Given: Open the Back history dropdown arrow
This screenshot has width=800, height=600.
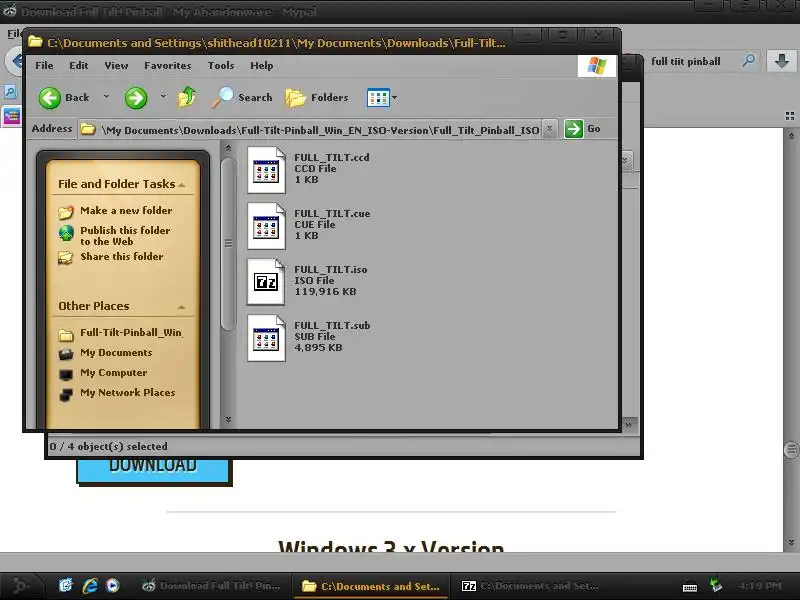Looking at the screenshot, I should [x=106, y=96].
